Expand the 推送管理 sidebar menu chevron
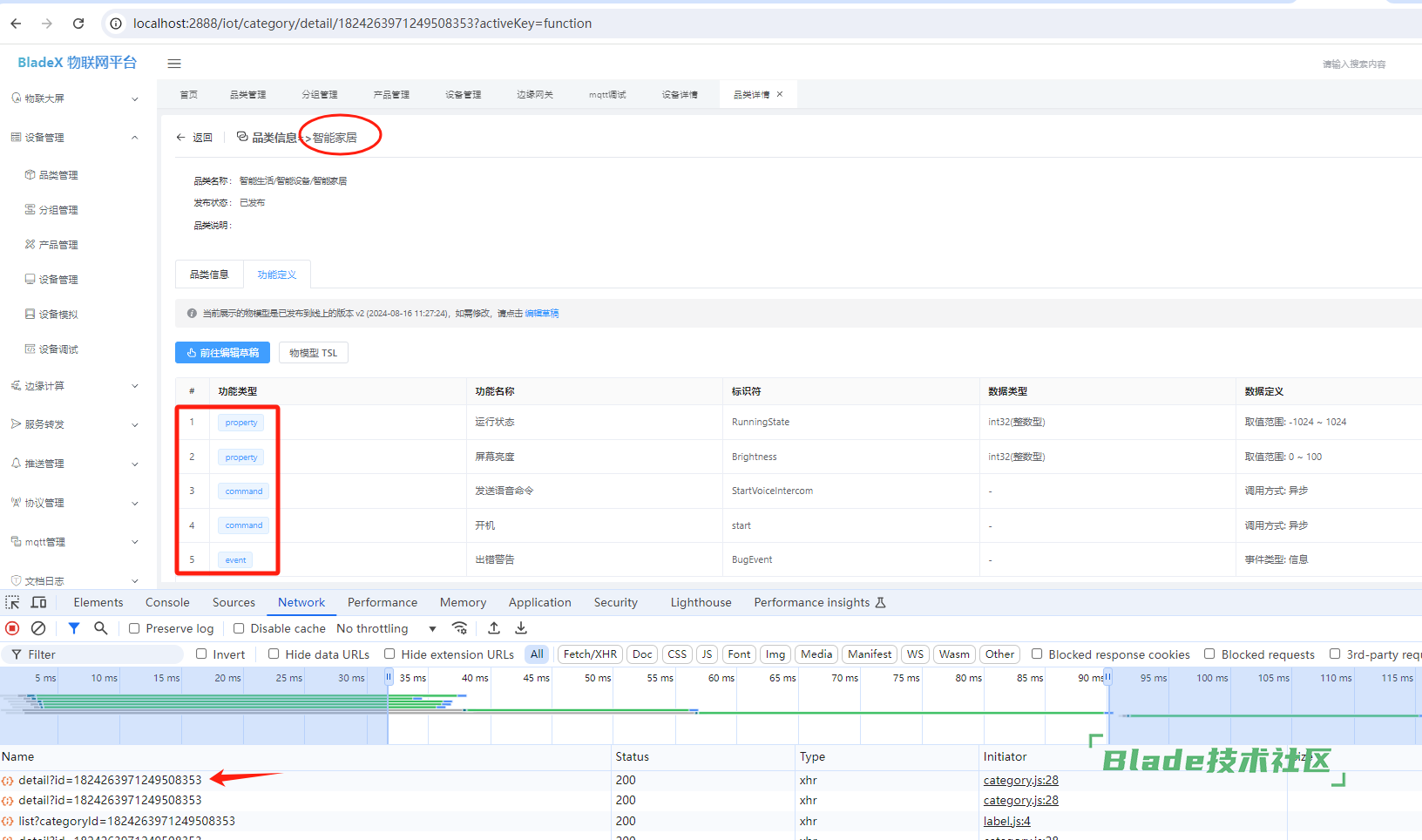The image size is (1422, 840). (135, 464)
